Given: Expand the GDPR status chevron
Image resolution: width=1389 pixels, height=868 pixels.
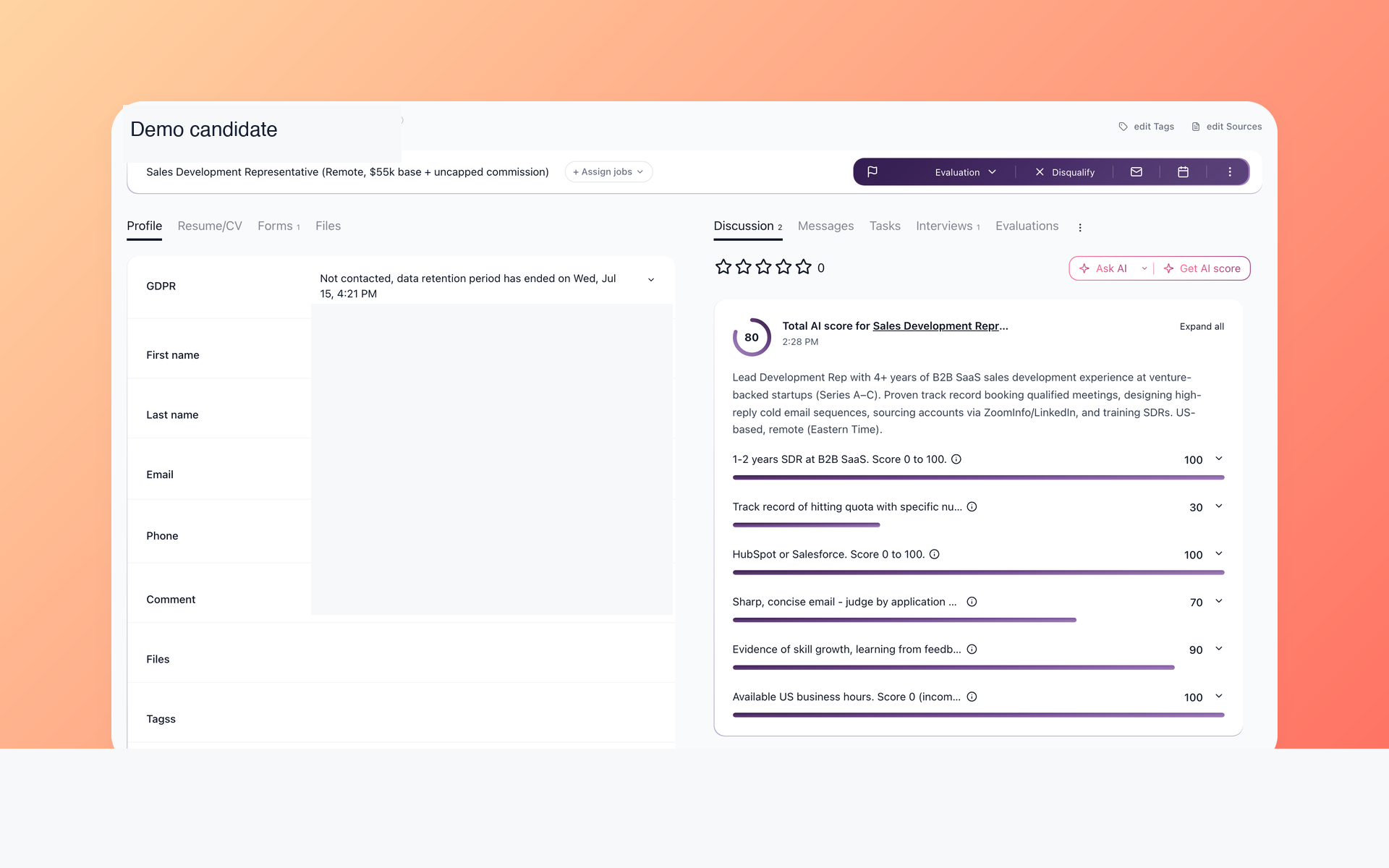Looking at the screenshot, I should click(x=651, y=280).
